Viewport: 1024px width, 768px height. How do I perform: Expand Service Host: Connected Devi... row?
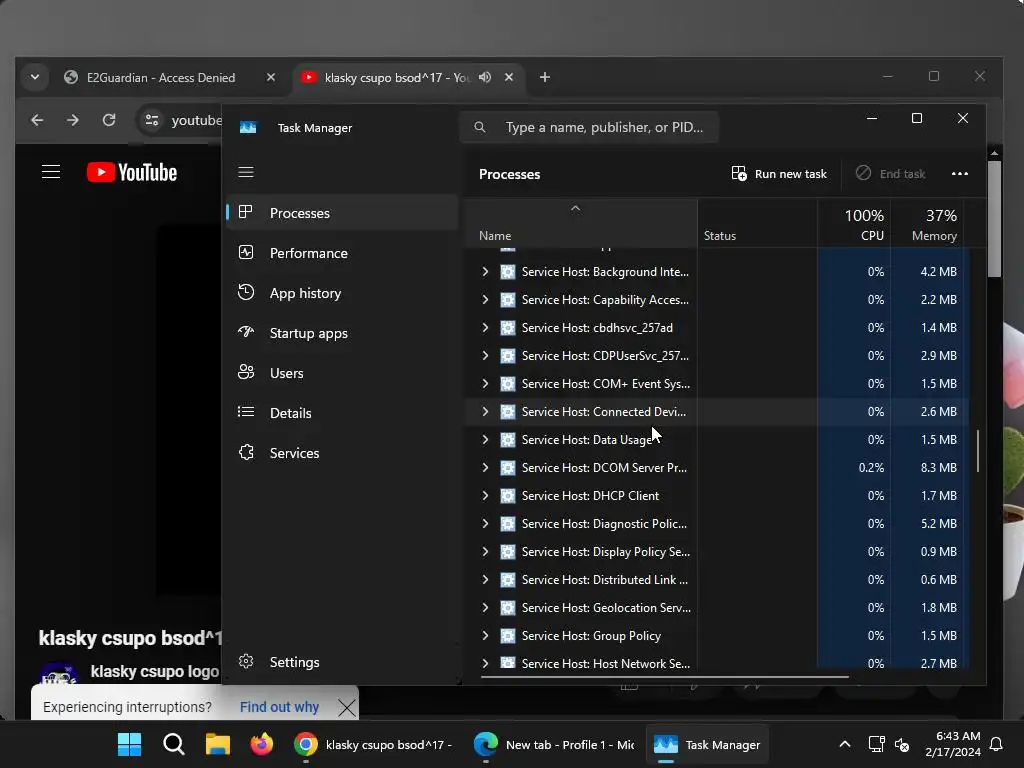coord(485,411)
